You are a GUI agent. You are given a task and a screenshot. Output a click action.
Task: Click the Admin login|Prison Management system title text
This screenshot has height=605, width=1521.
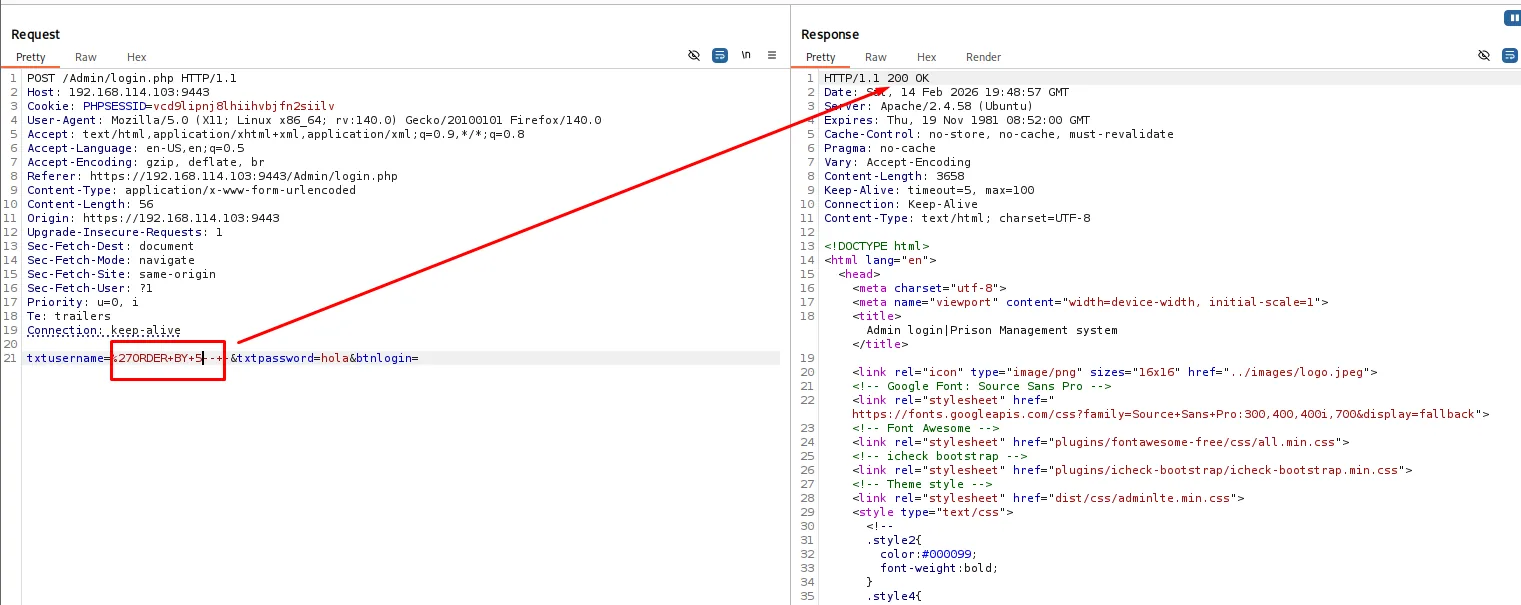click(992, 330)
